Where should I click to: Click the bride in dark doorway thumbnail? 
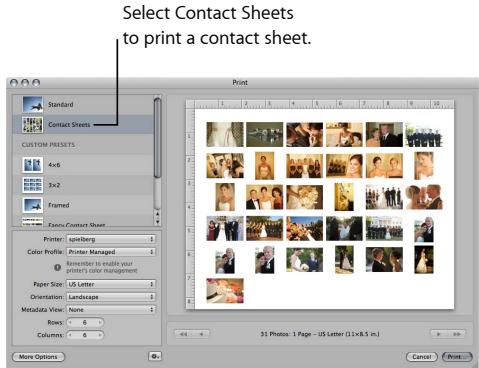[x=424, y=260]
